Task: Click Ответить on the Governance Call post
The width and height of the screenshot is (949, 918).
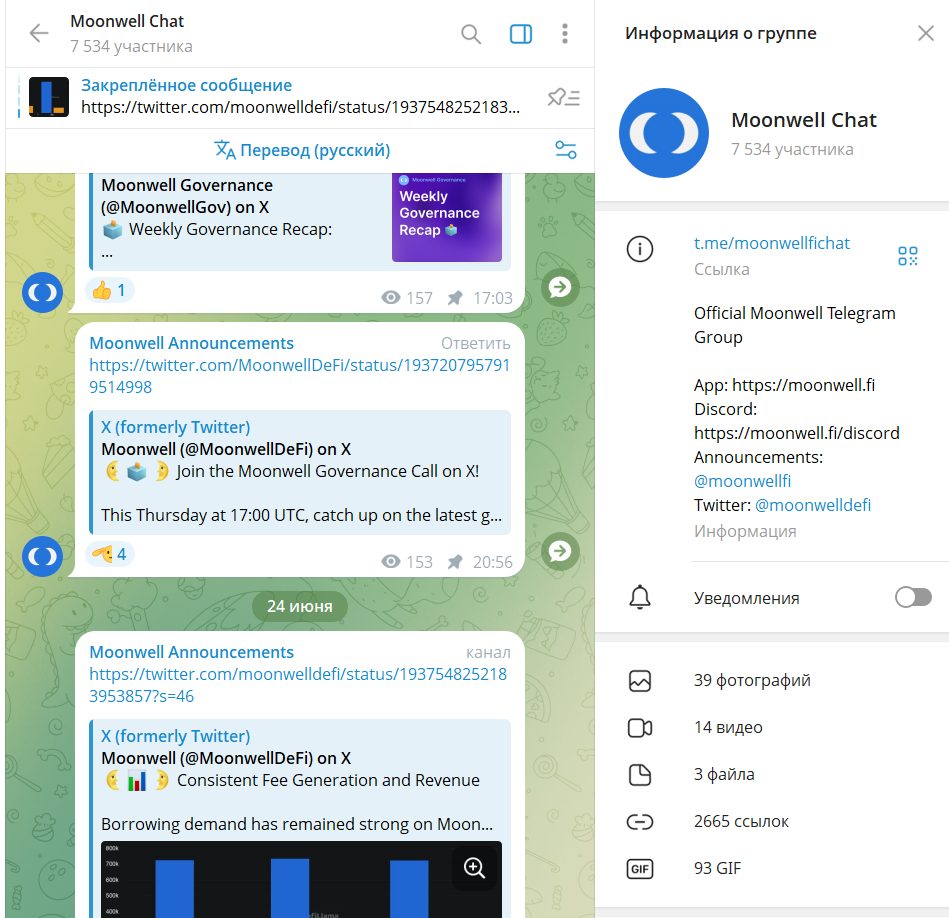Action: 475,344
